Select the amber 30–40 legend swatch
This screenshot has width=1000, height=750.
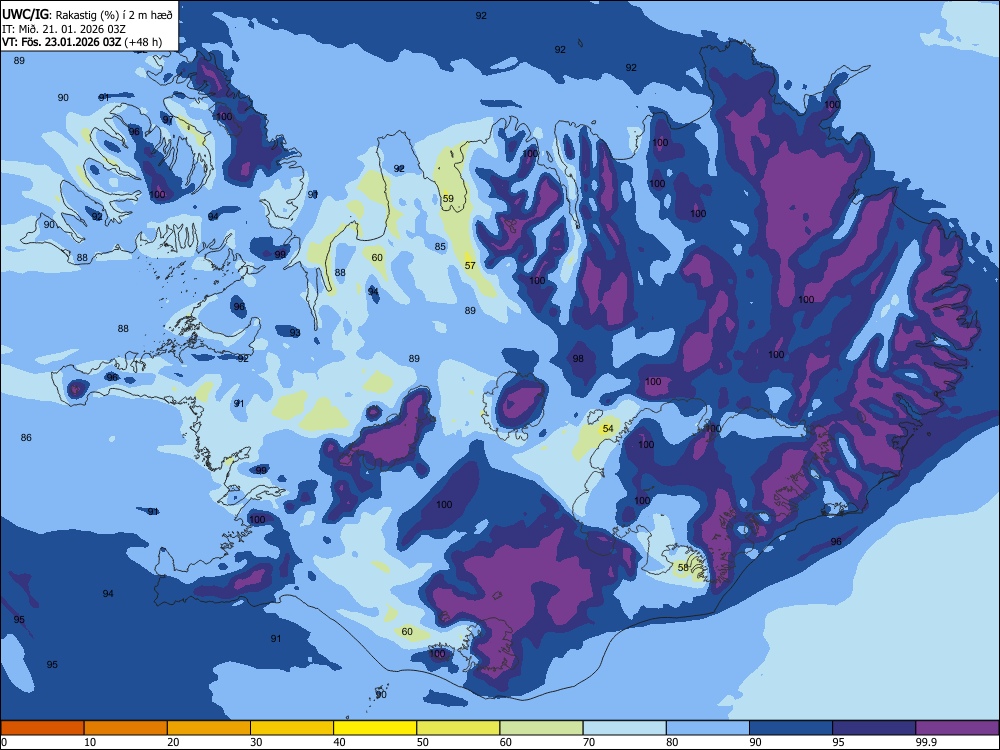tap(292, 728)
